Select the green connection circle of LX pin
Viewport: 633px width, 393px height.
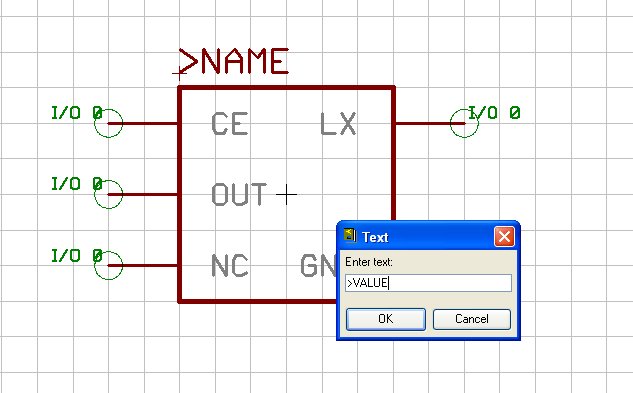464,123
